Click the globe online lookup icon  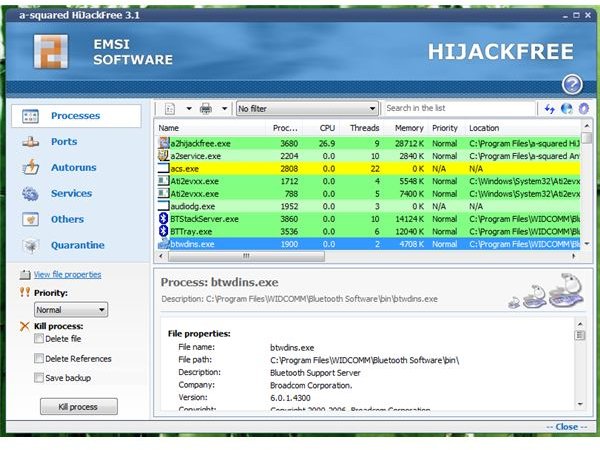tap(567, 109)
